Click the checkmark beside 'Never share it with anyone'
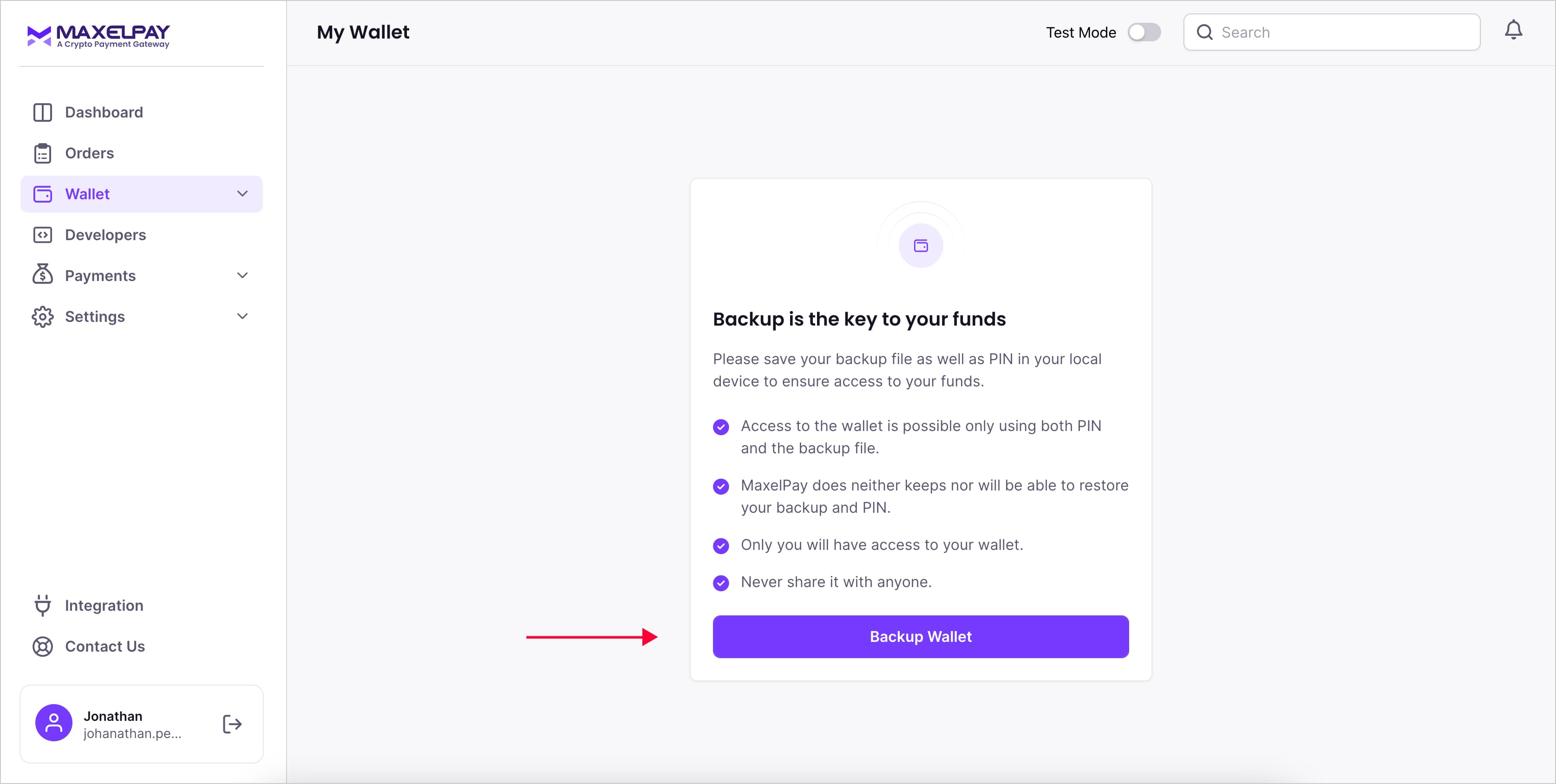1556x784 pixels. coord(720,582)
